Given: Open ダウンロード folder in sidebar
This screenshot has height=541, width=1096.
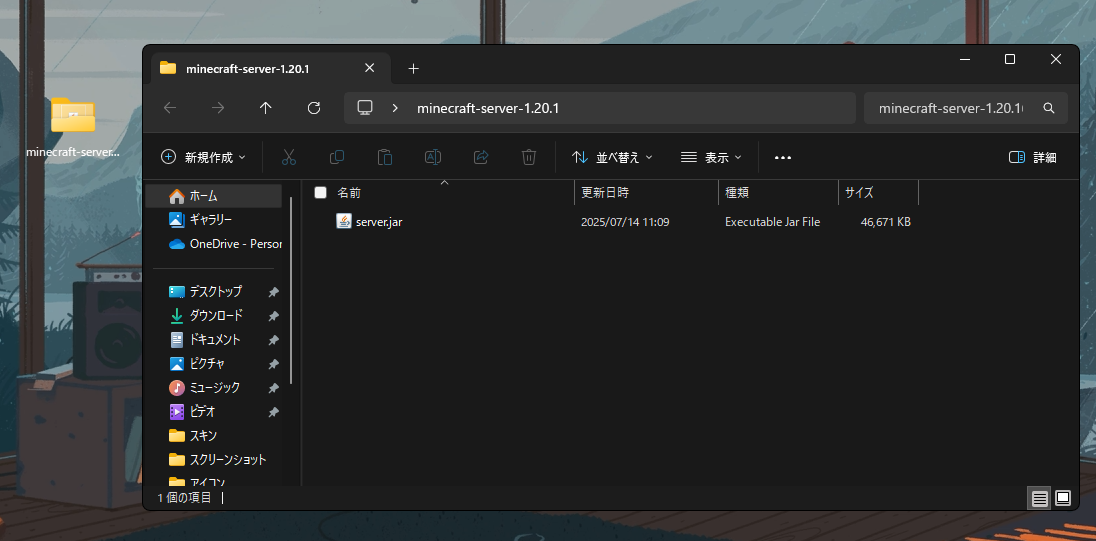Looking at the screenshot, I should point(214,315).
